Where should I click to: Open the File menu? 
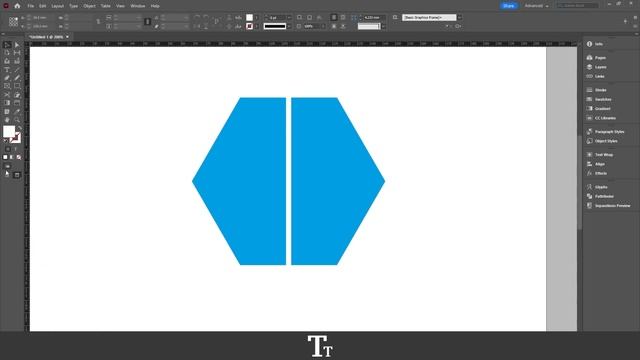(x=31, y=6)
